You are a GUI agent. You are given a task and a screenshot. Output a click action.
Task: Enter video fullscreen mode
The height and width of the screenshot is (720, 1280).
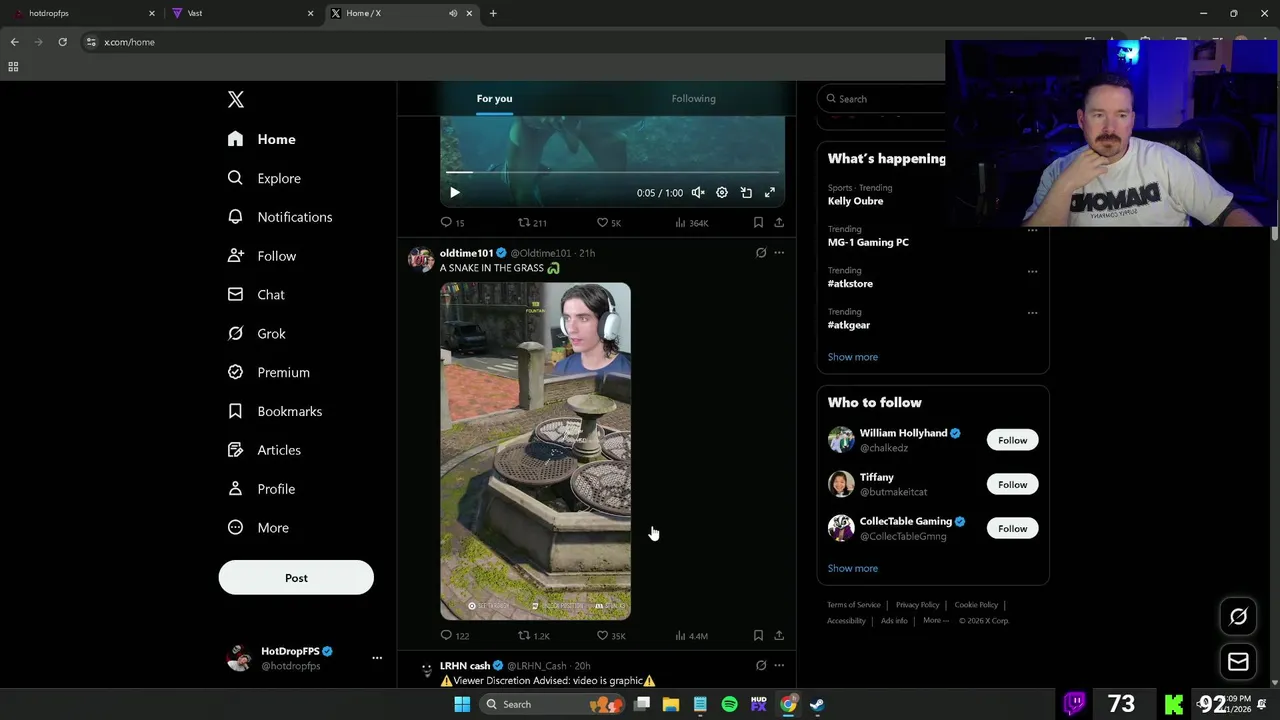pyautogui.click(x=770, y=193)
